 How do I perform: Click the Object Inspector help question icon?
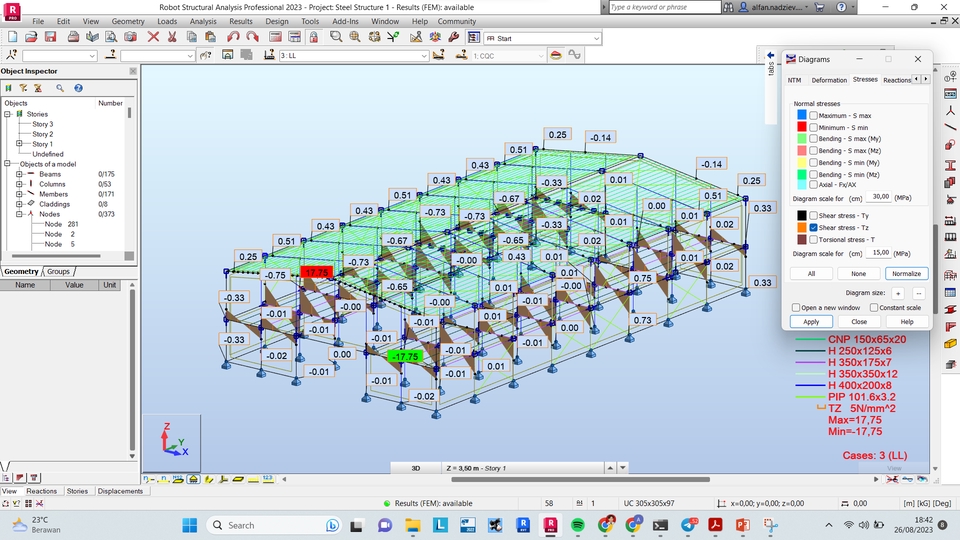click(78, 88)
